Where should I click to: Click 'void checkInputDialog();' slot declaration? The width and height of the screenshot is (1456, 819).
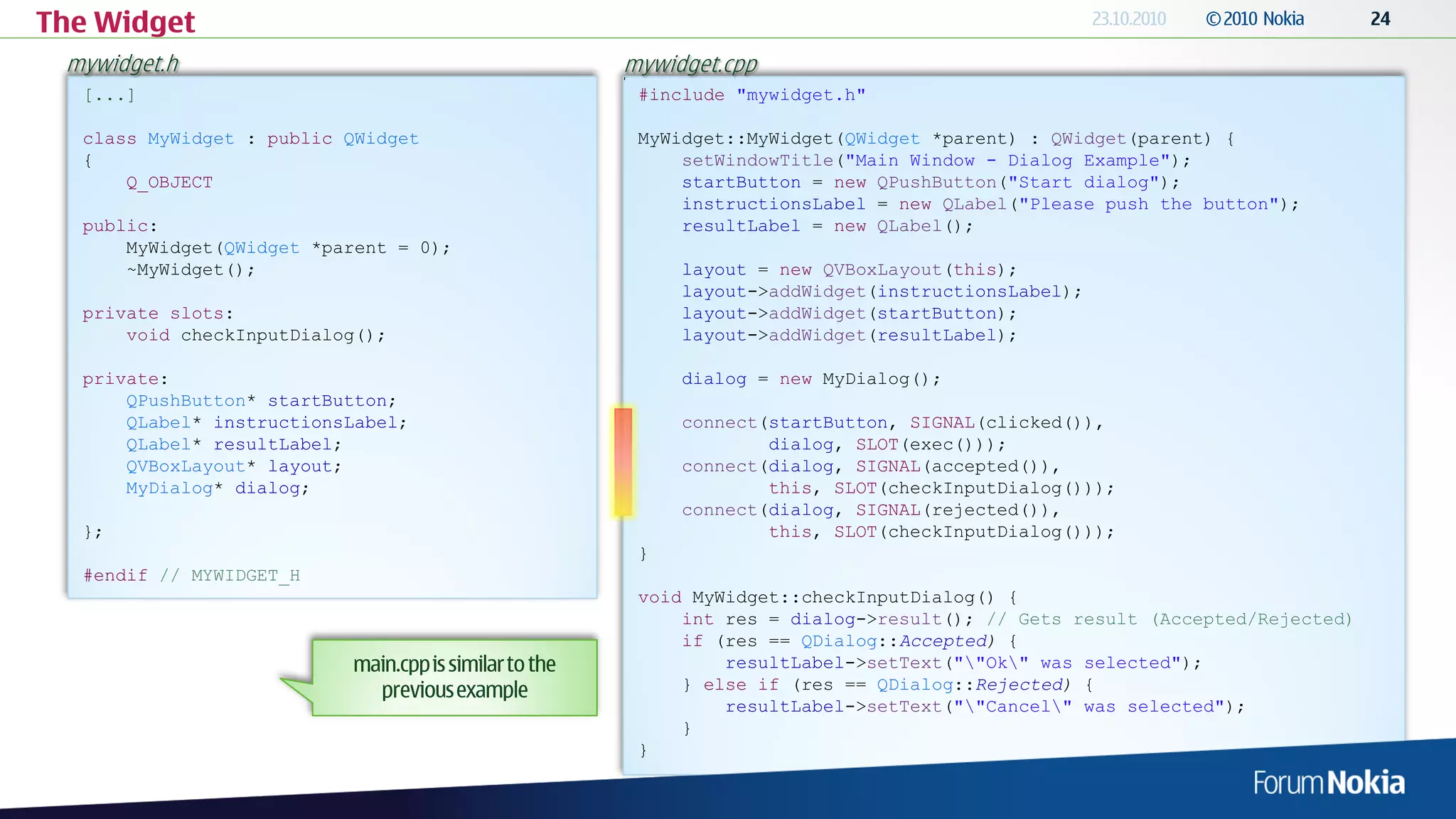tap(256, 336)
